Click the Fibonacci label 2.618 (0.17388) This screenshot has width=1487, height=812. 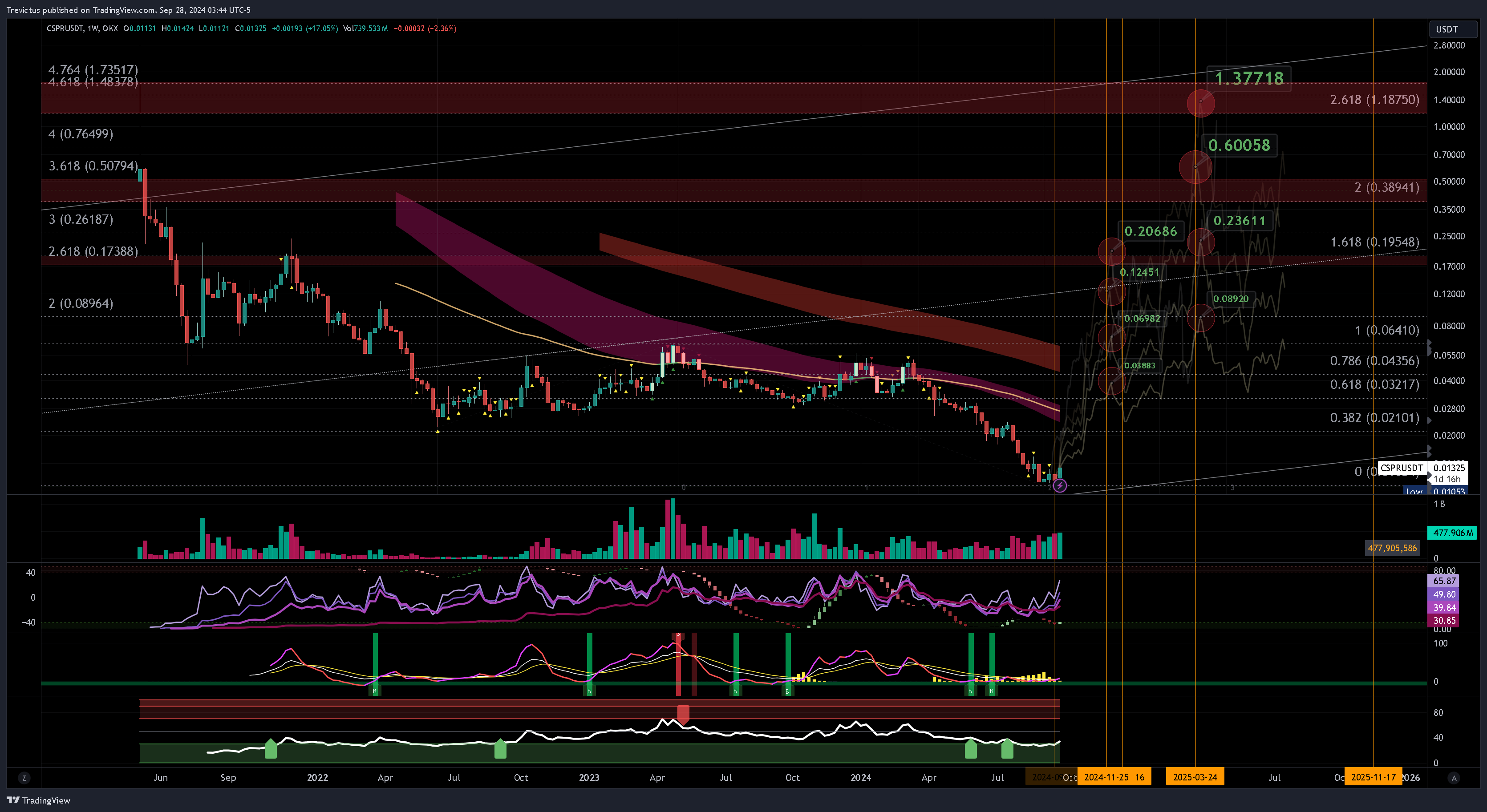pos(93,252)
